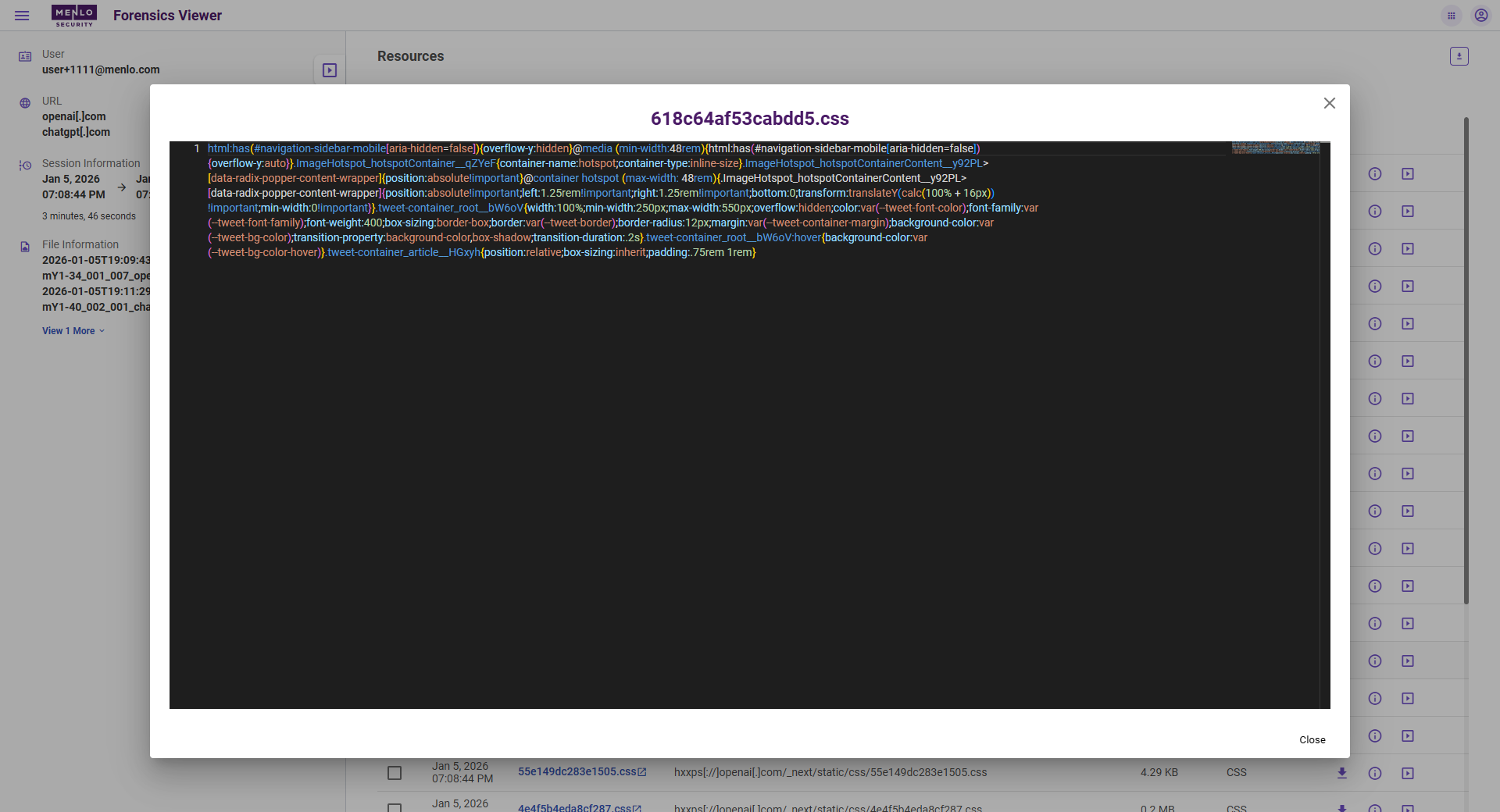Click the File Information document icon
Viewport: 1500px width, 812px height.
point(25,247)
